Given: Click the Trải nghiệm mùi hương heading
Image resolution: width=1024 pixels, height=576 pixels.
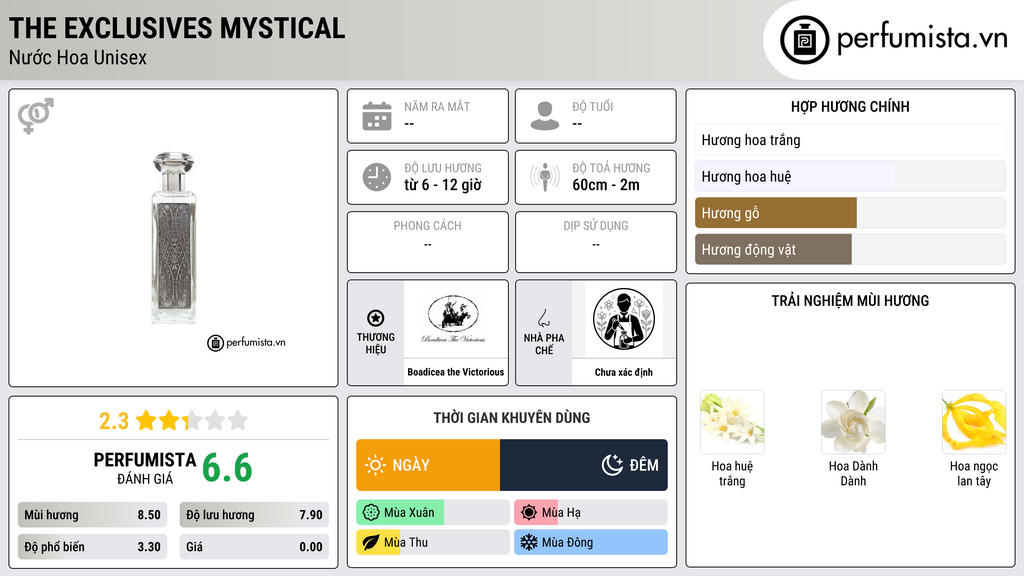Looking at the screenshot, I should click(x=850, y=301).
